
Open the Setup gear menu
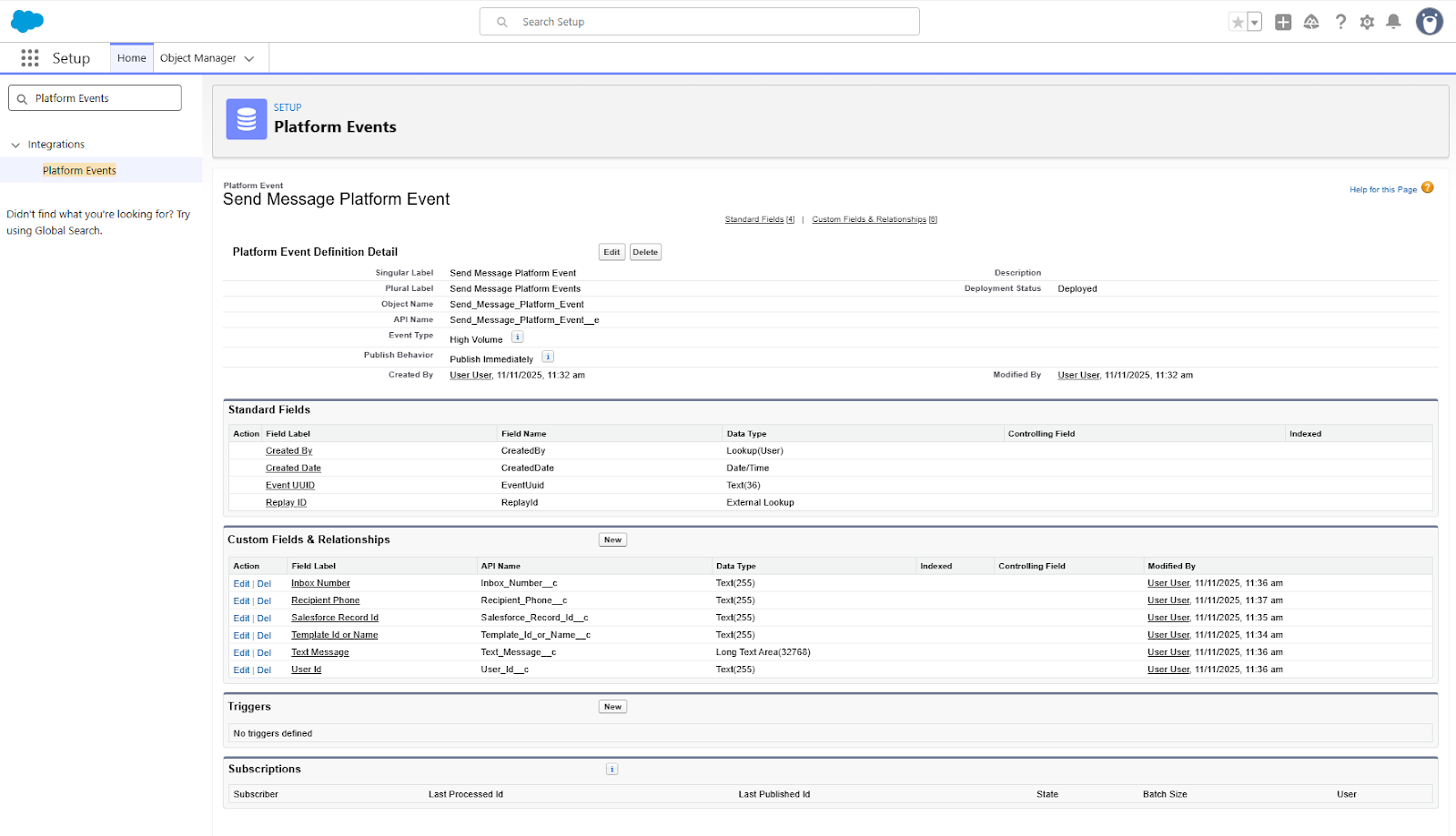(1367, 22)
